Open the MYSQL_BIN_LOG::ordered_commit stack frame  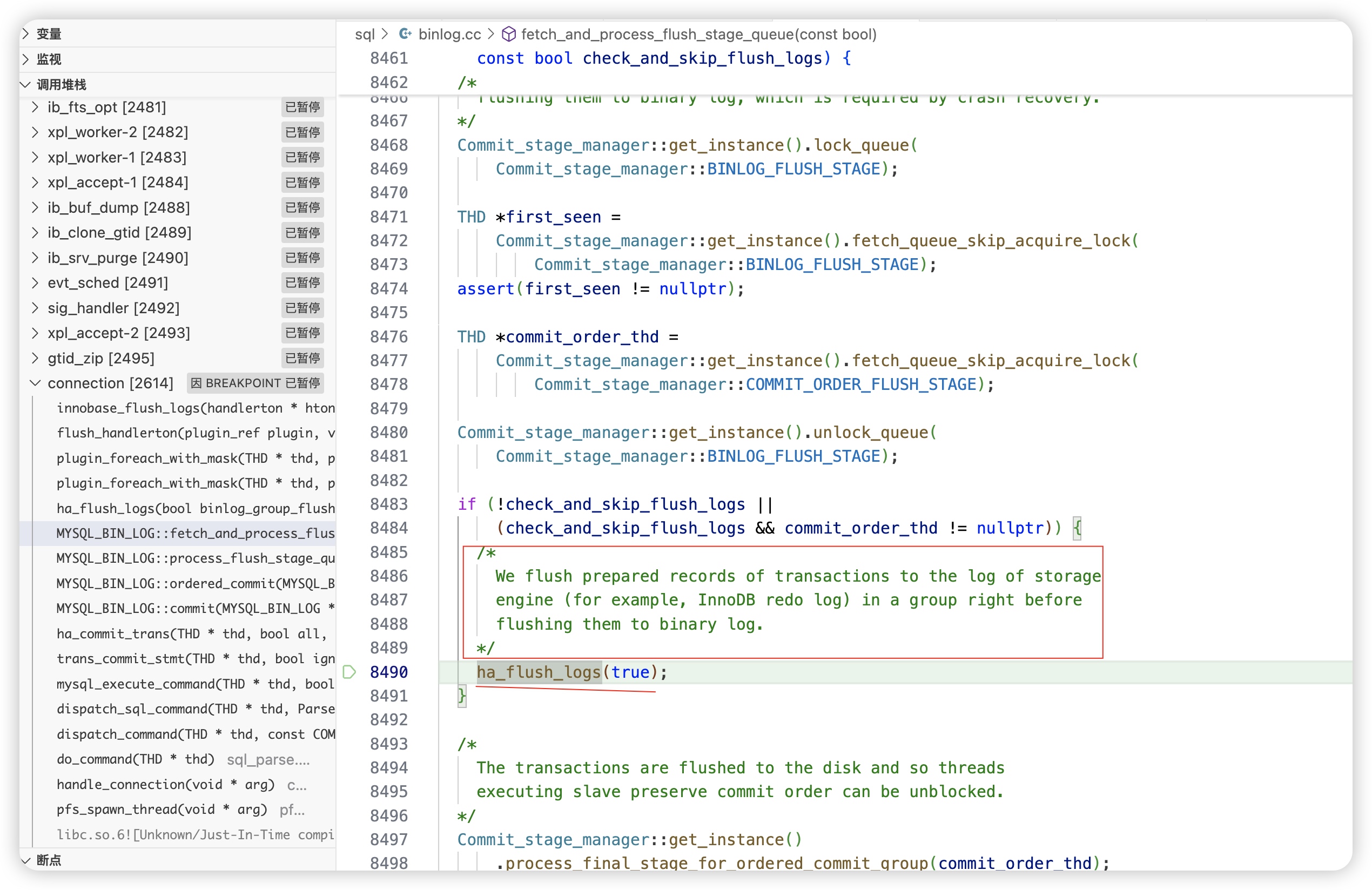click(195, 583)
